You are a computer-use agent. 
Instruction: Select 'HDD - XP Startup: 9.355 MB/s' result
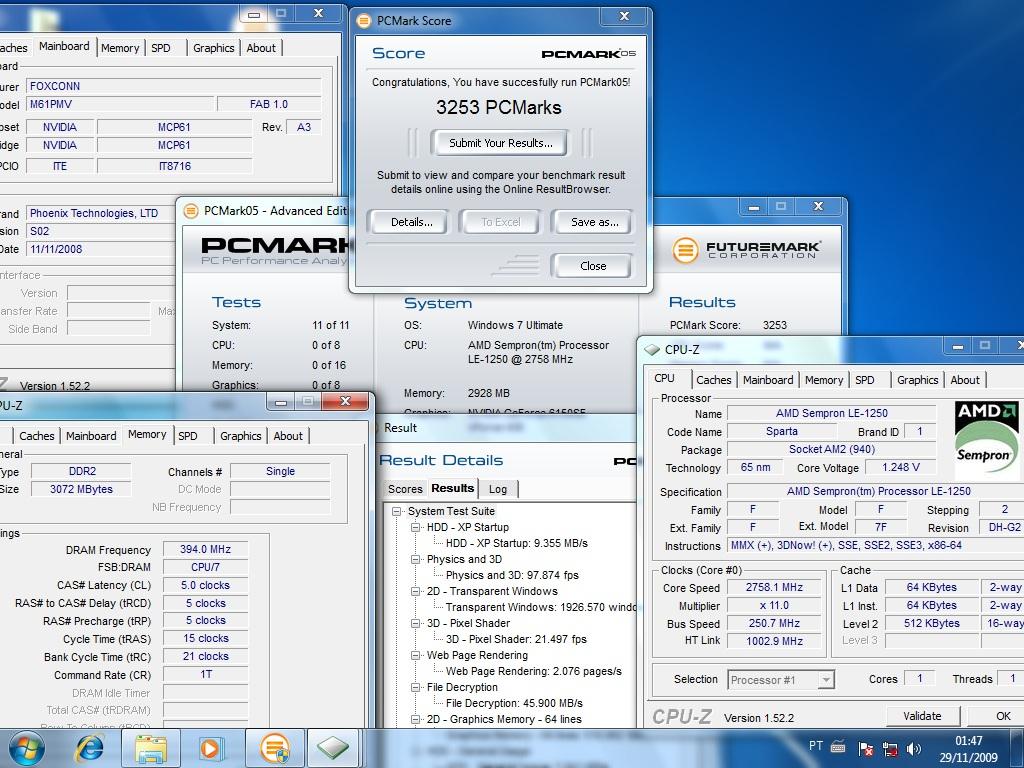click(x=517, y=543)
